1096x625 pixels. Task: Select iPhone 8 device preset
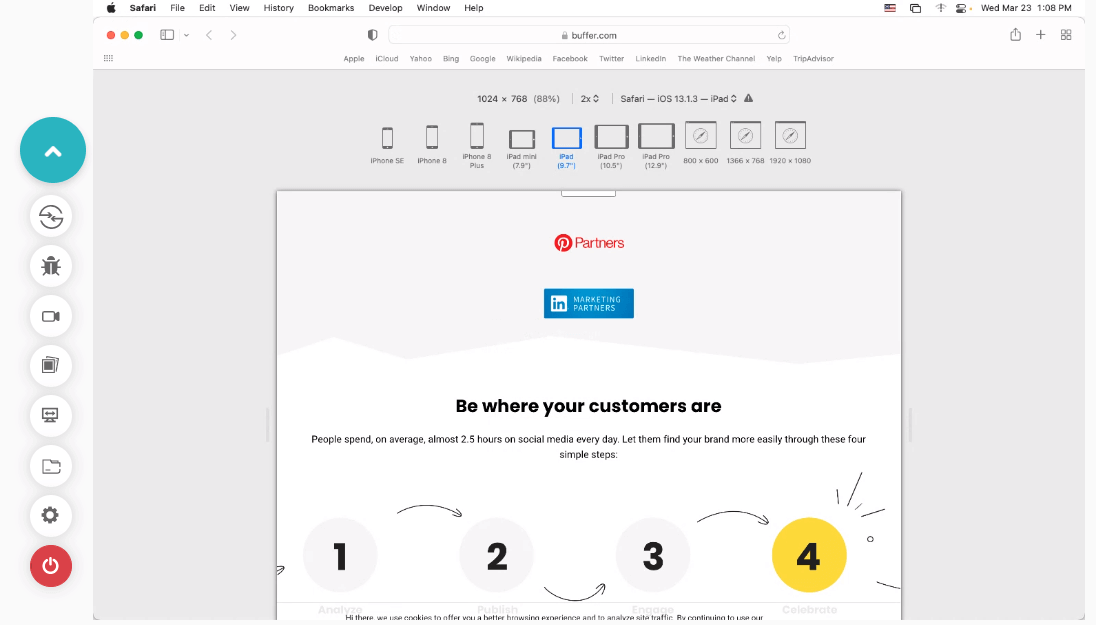pos(432,145)
